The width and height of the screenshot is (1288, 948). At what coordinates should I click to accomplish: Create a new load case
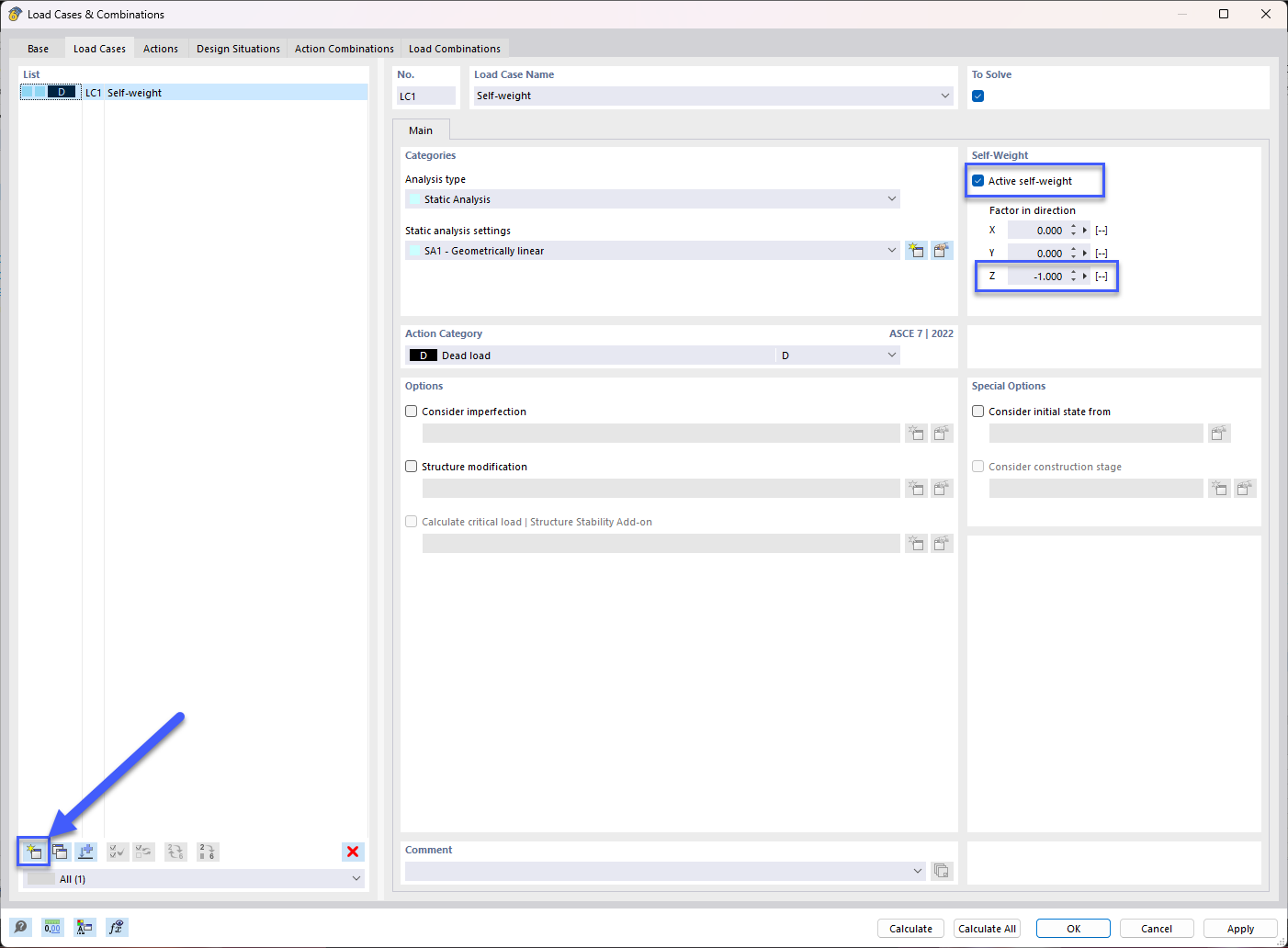coord(33,852)
